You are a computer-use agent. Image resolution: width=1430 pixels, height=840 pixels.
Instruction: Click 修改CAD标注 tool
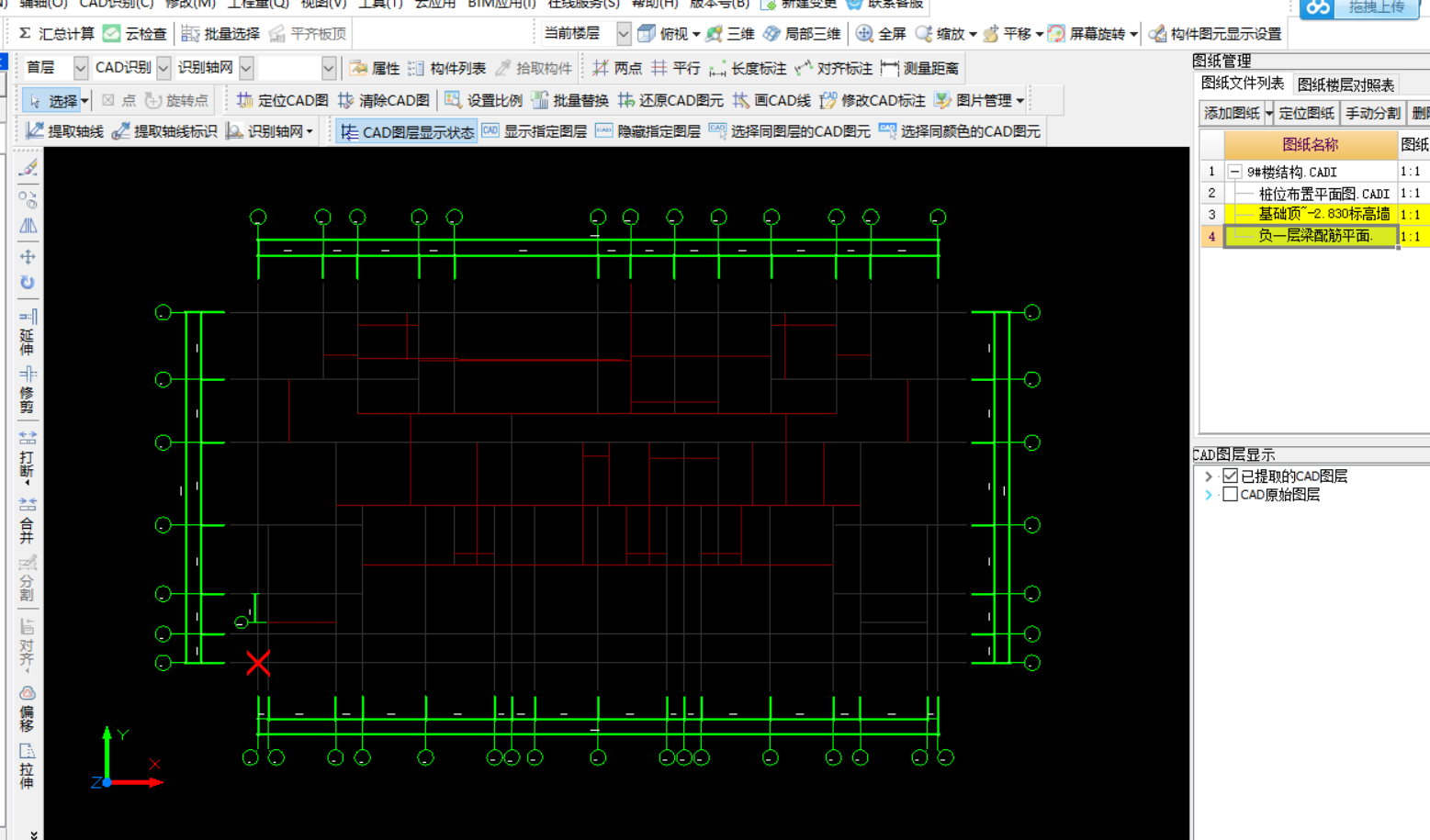pyautogui.click(x=873, y=100)
